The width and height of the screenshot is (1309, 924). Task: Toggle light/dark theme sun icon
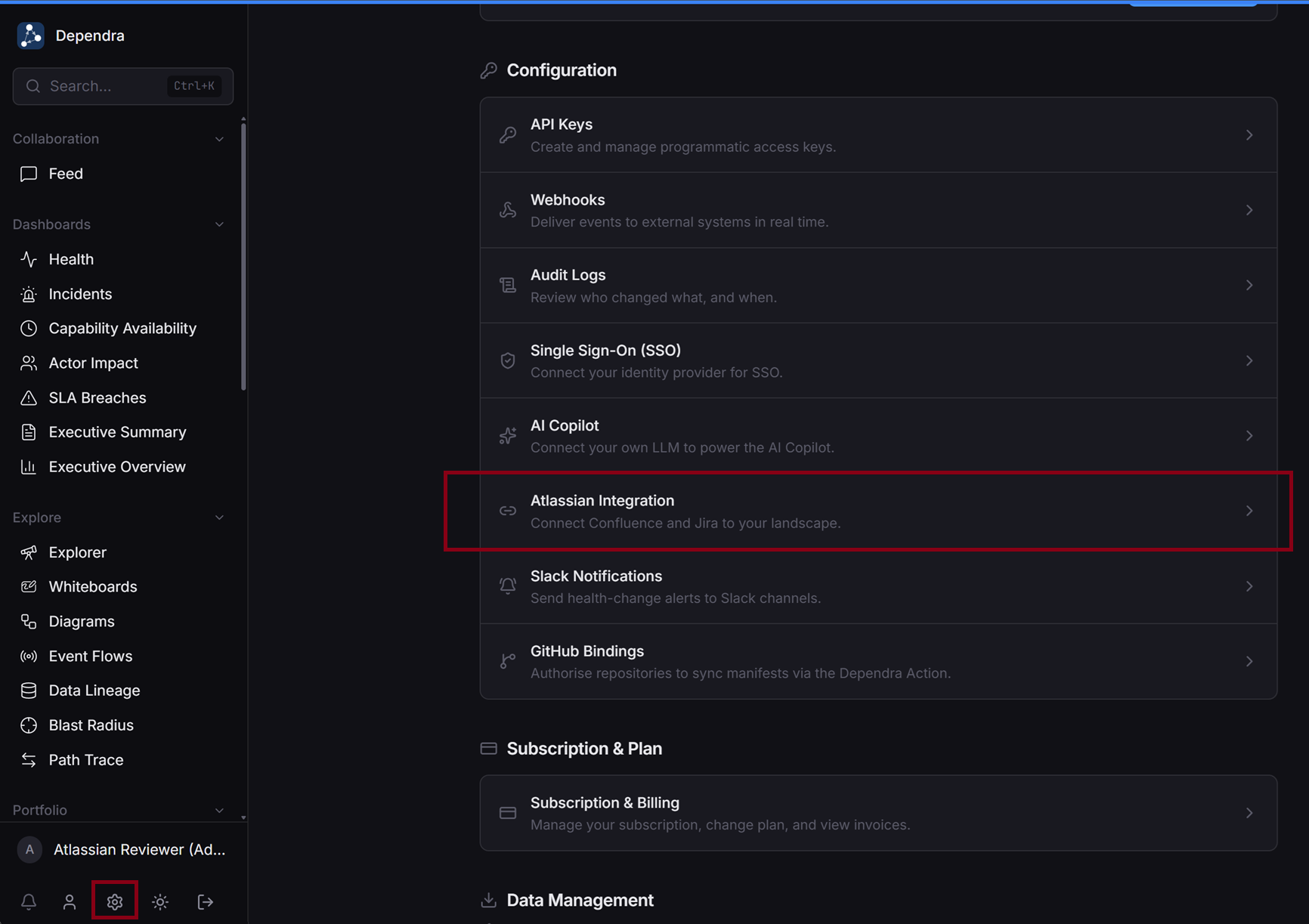click(160, 901)
